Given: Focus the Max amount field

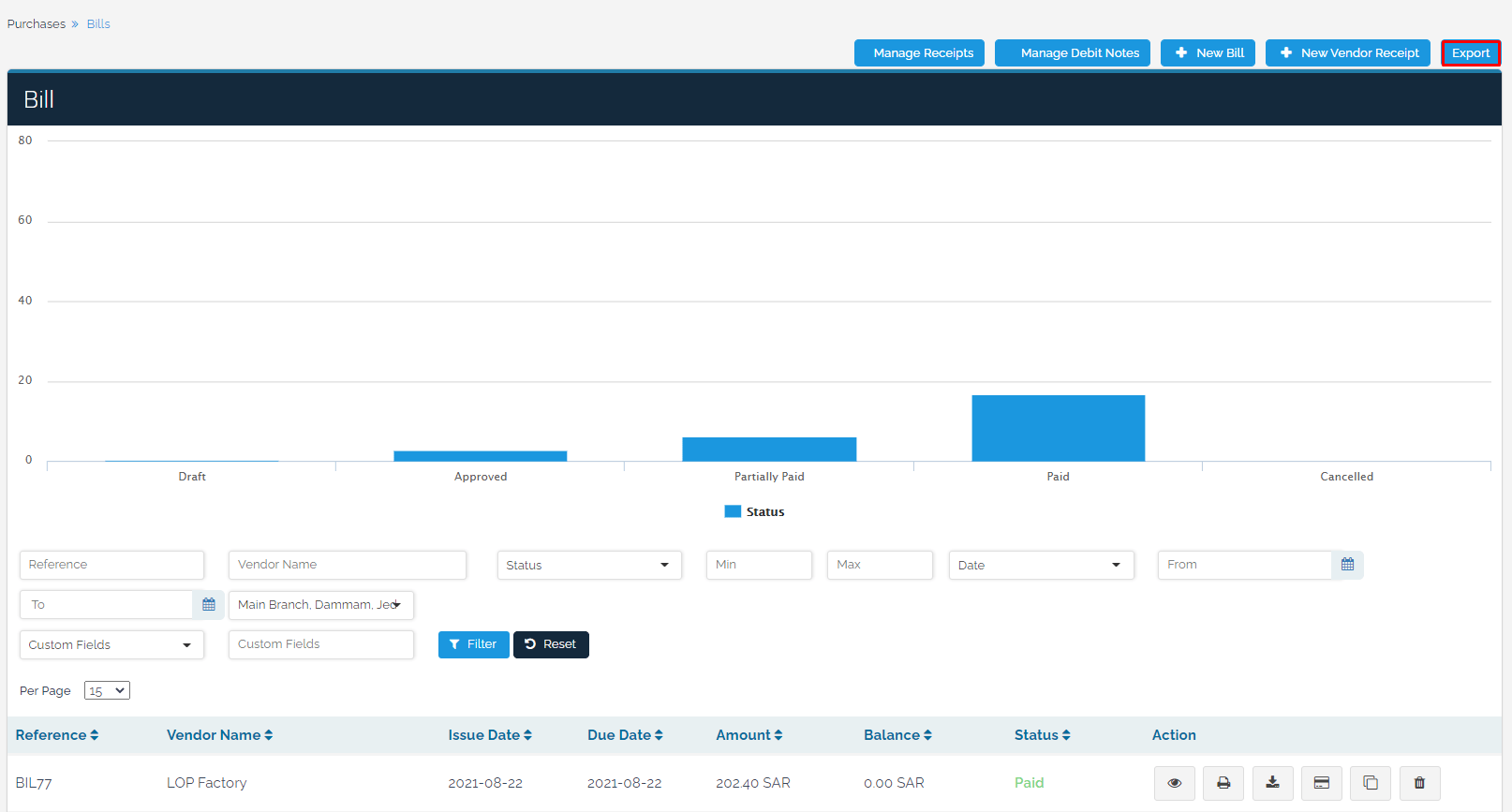Looking at the screenshot, I should tap(880, 565).
